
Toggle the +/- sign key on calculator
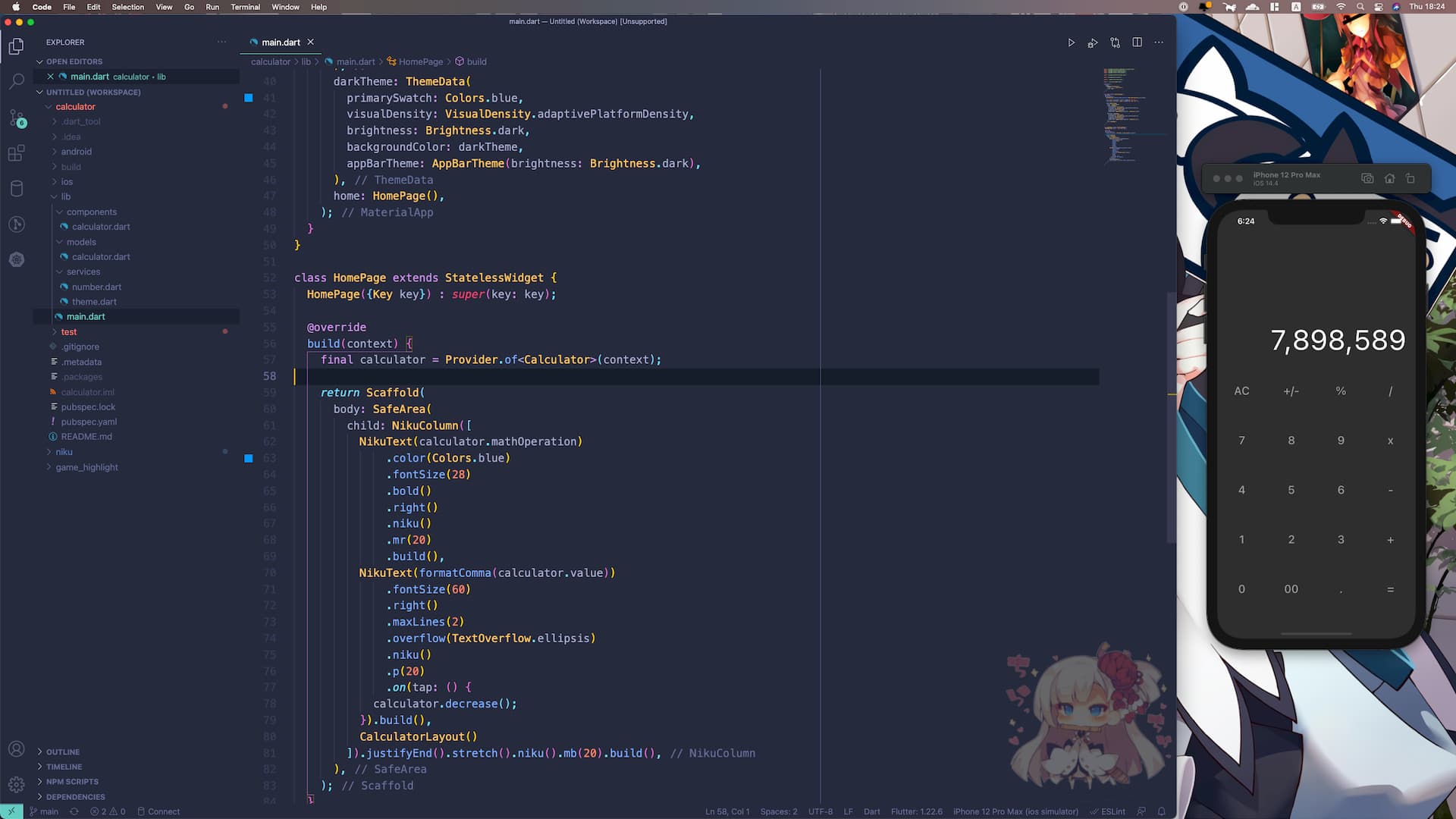(x=1291, y=391)
